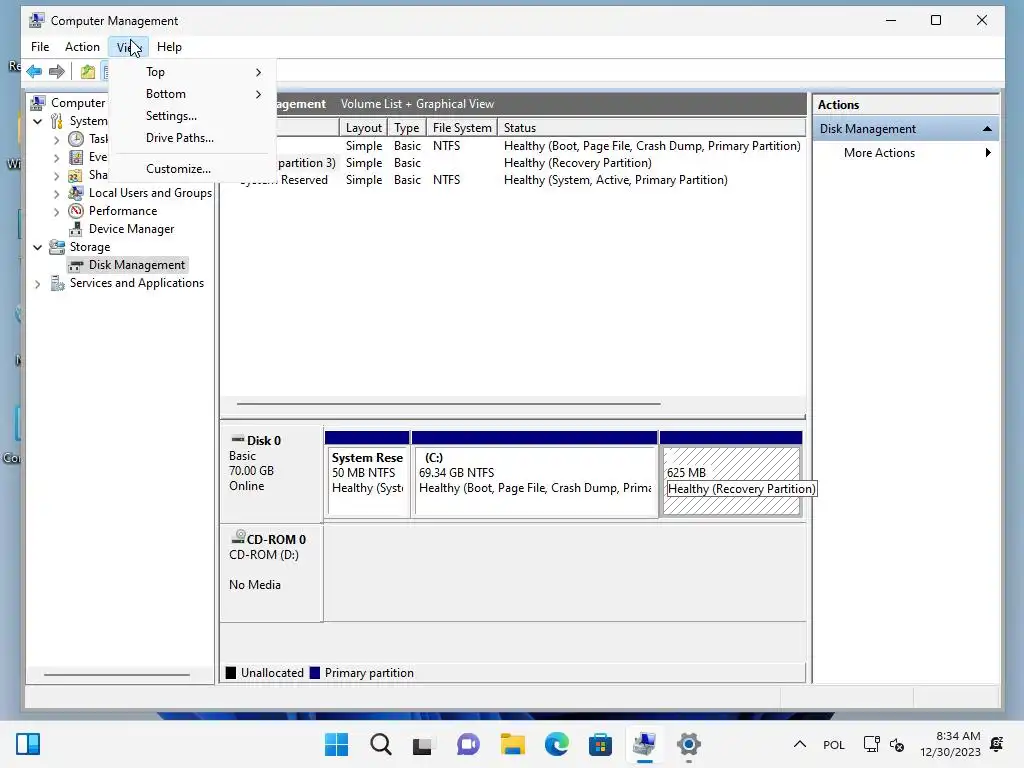1024x768 pixels.
Task: Click the Unallocated black legend swatch
Action: [x=231, y=673]
